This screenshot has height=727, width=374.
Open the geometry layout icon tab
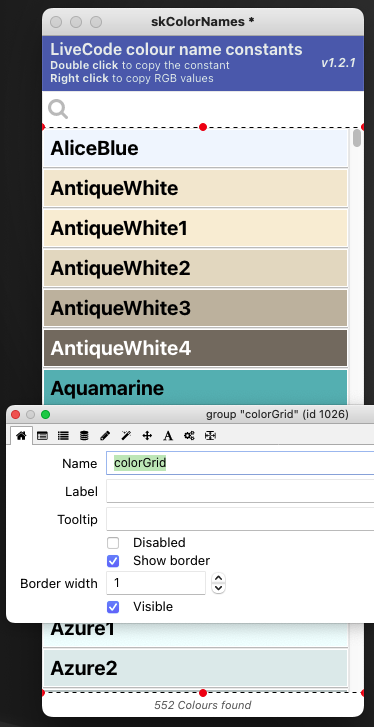click(210, 436)
